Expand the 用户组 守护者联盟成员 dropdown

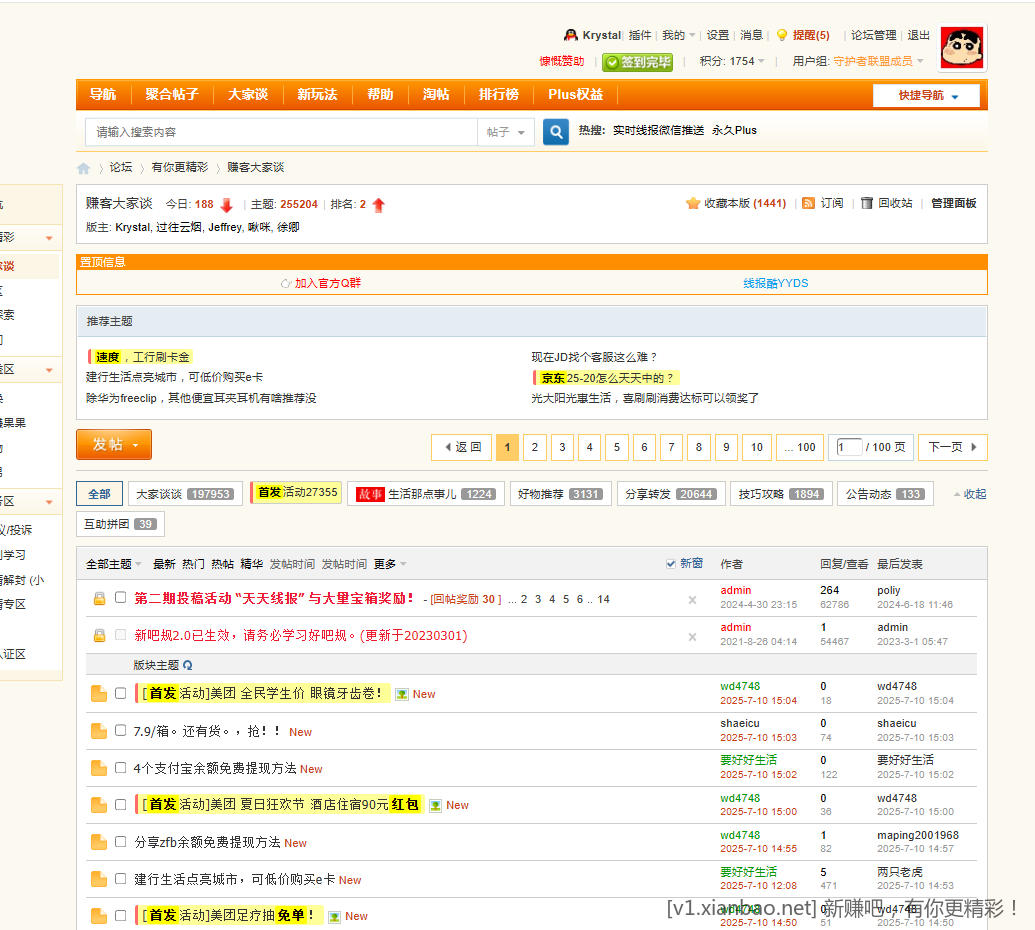point(857,61)
